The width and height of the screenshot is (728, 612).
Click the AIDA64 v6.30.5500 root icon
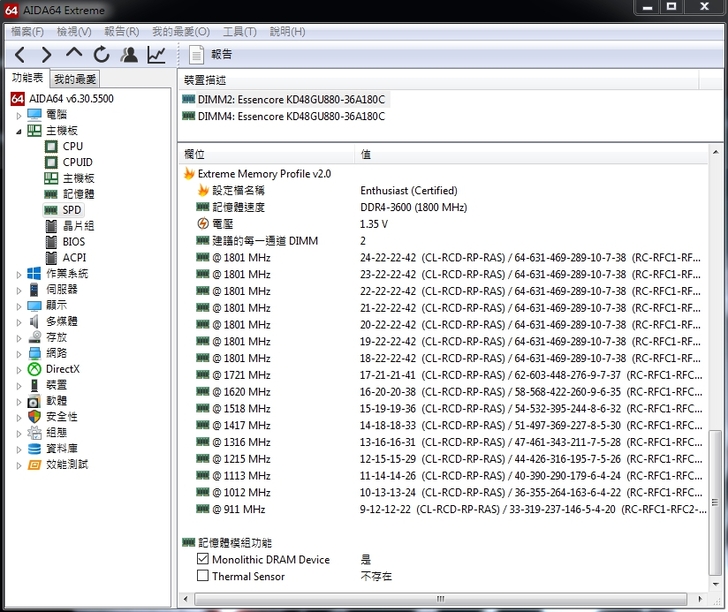[x=18, y=98]
